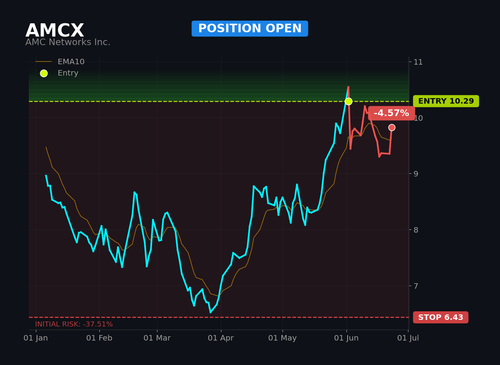The height and width of the screenshot is (365, 500).
Task: Click the price axis value 7
Action: click(416, 286)
